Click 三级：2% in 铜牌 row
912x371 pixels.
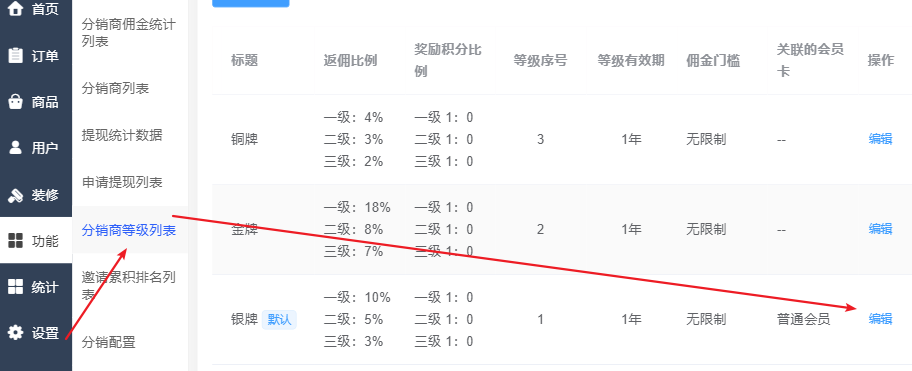click(x=353, y=161)
